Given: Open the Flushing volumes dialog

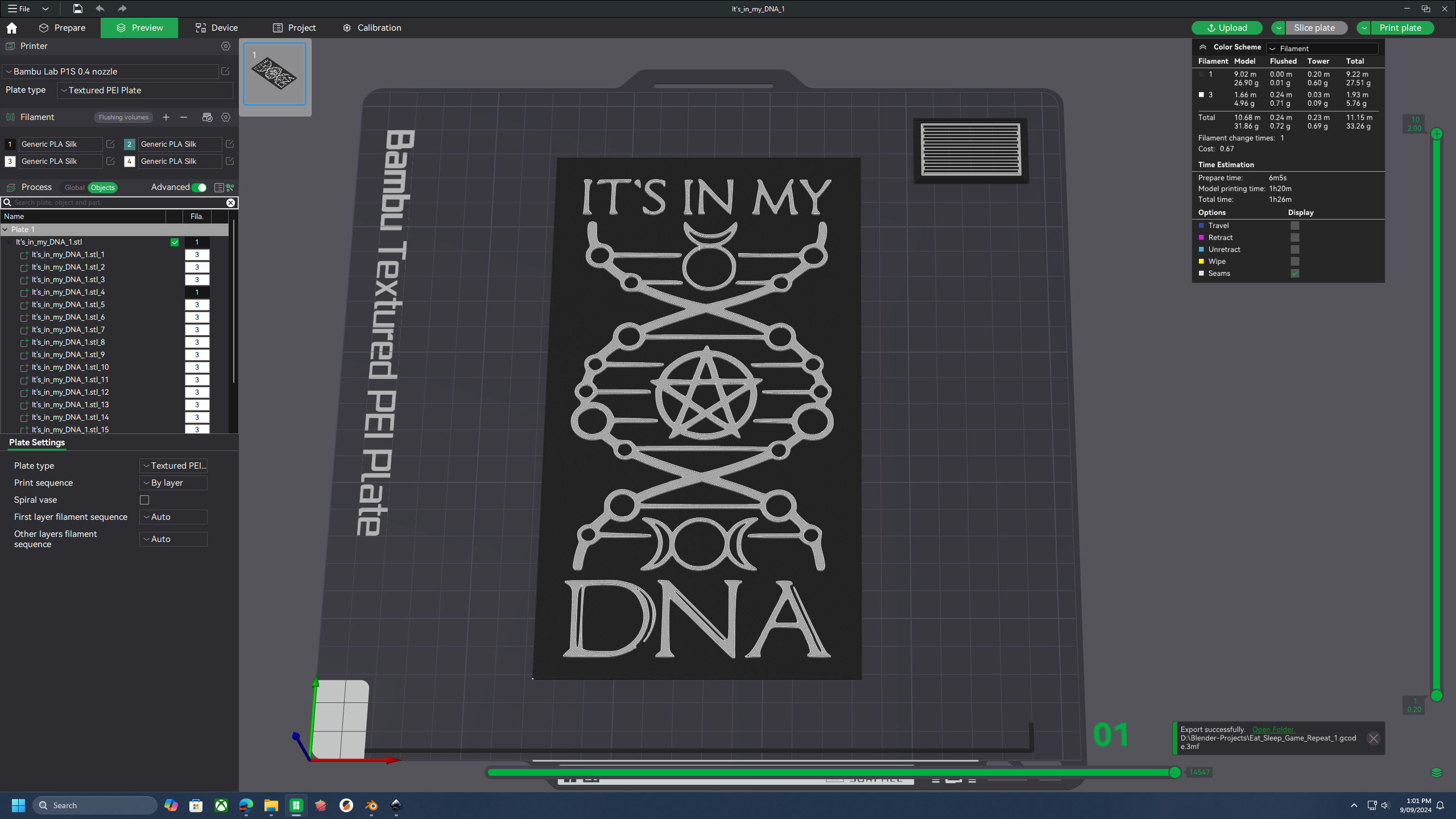Looking at the screenshot, I should (123, 117).
